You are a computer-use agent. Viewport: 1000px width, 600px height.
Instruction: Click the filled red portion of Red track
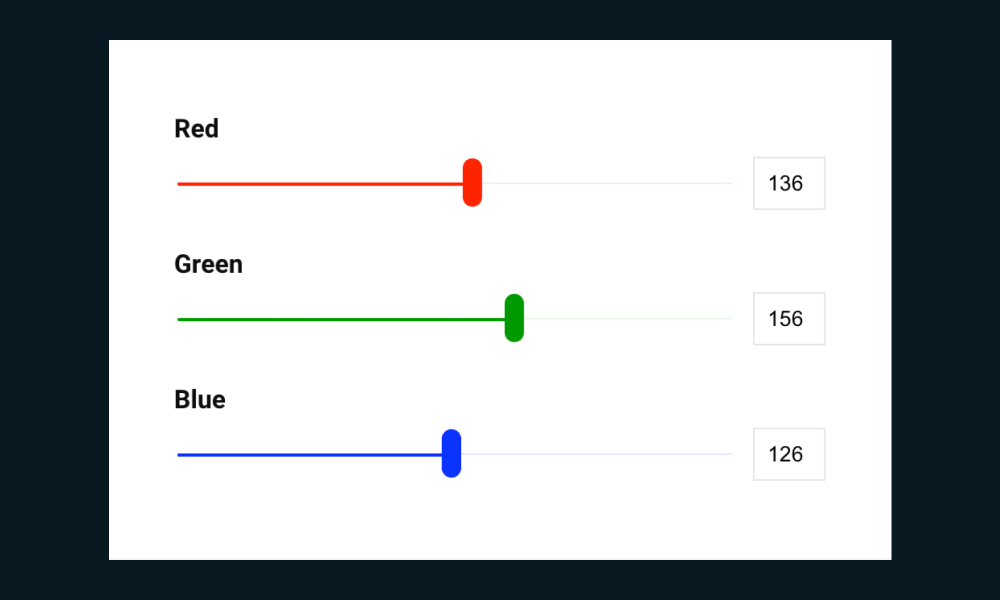click(x=320, y=184)
